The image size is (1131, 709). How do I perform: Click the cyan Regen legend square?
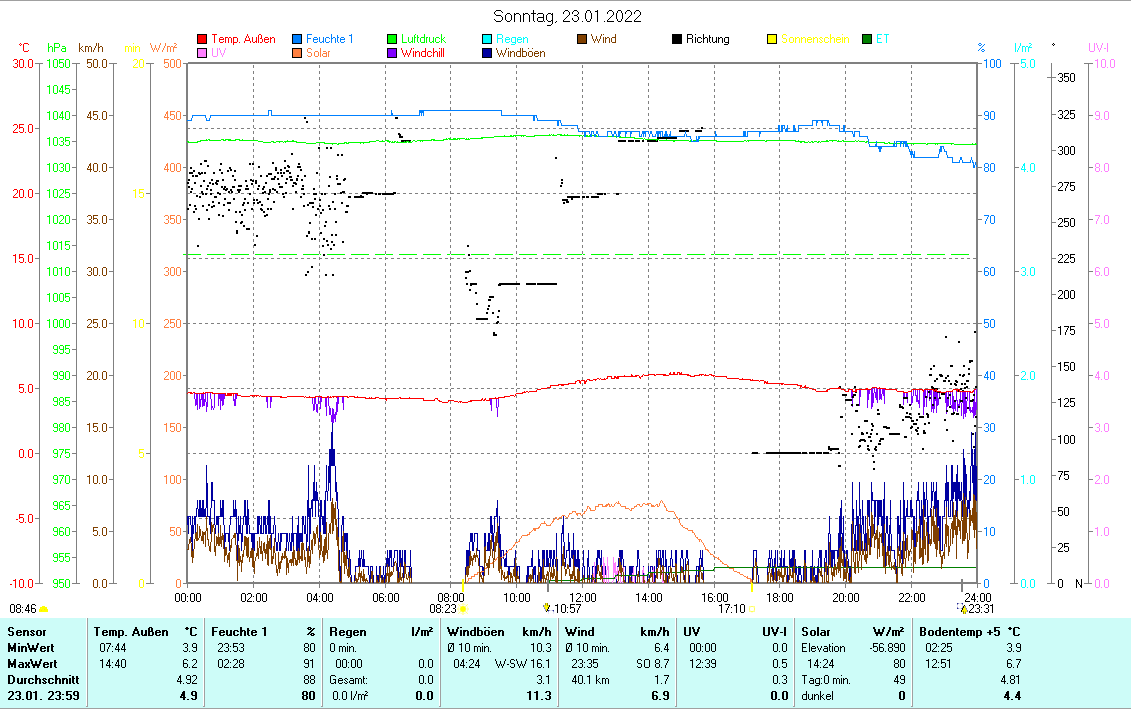(x=487, y=40)
